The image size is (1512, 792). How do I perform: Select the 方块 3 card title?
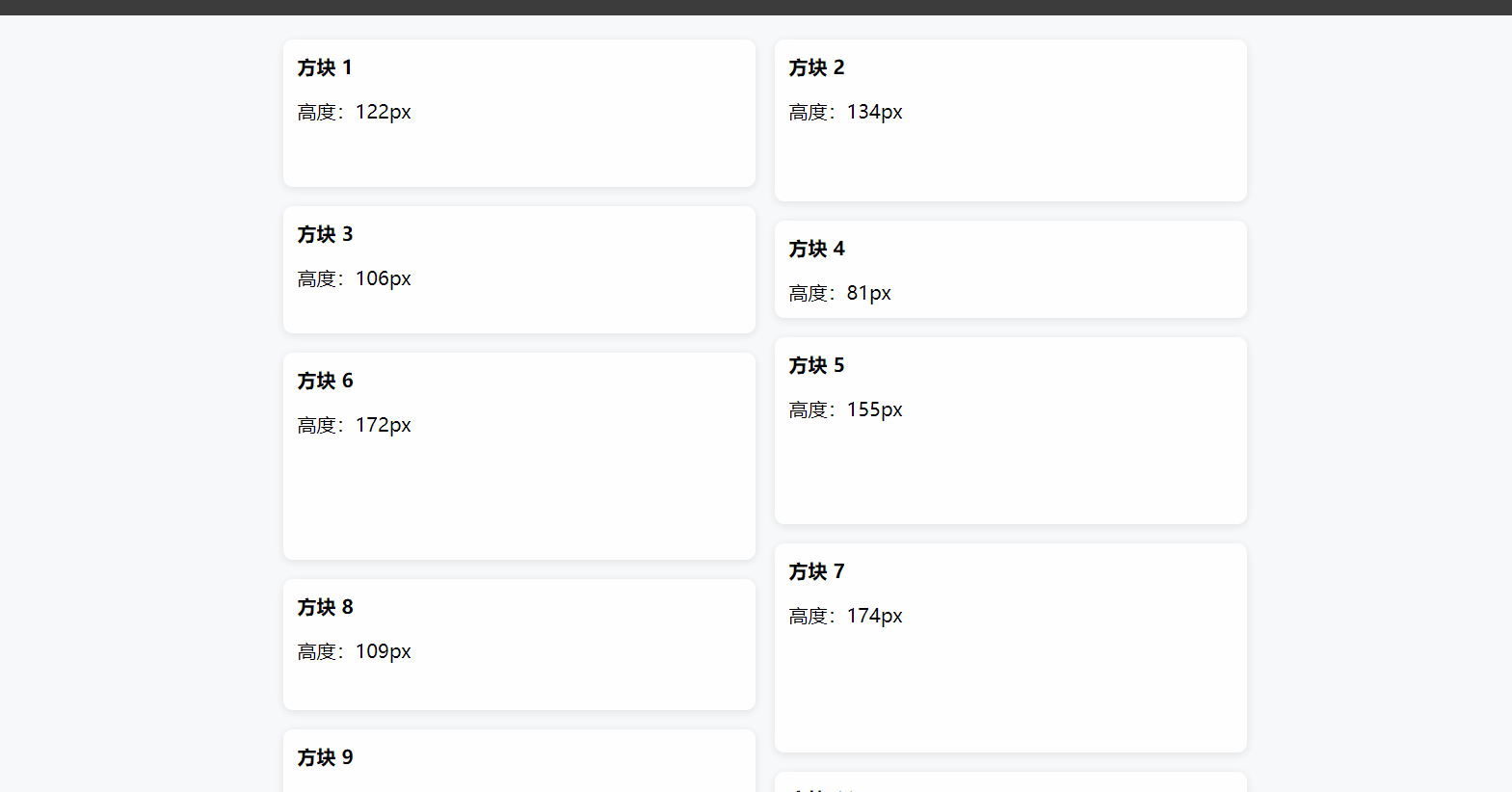pyautogui.click(x=325, y=234)
